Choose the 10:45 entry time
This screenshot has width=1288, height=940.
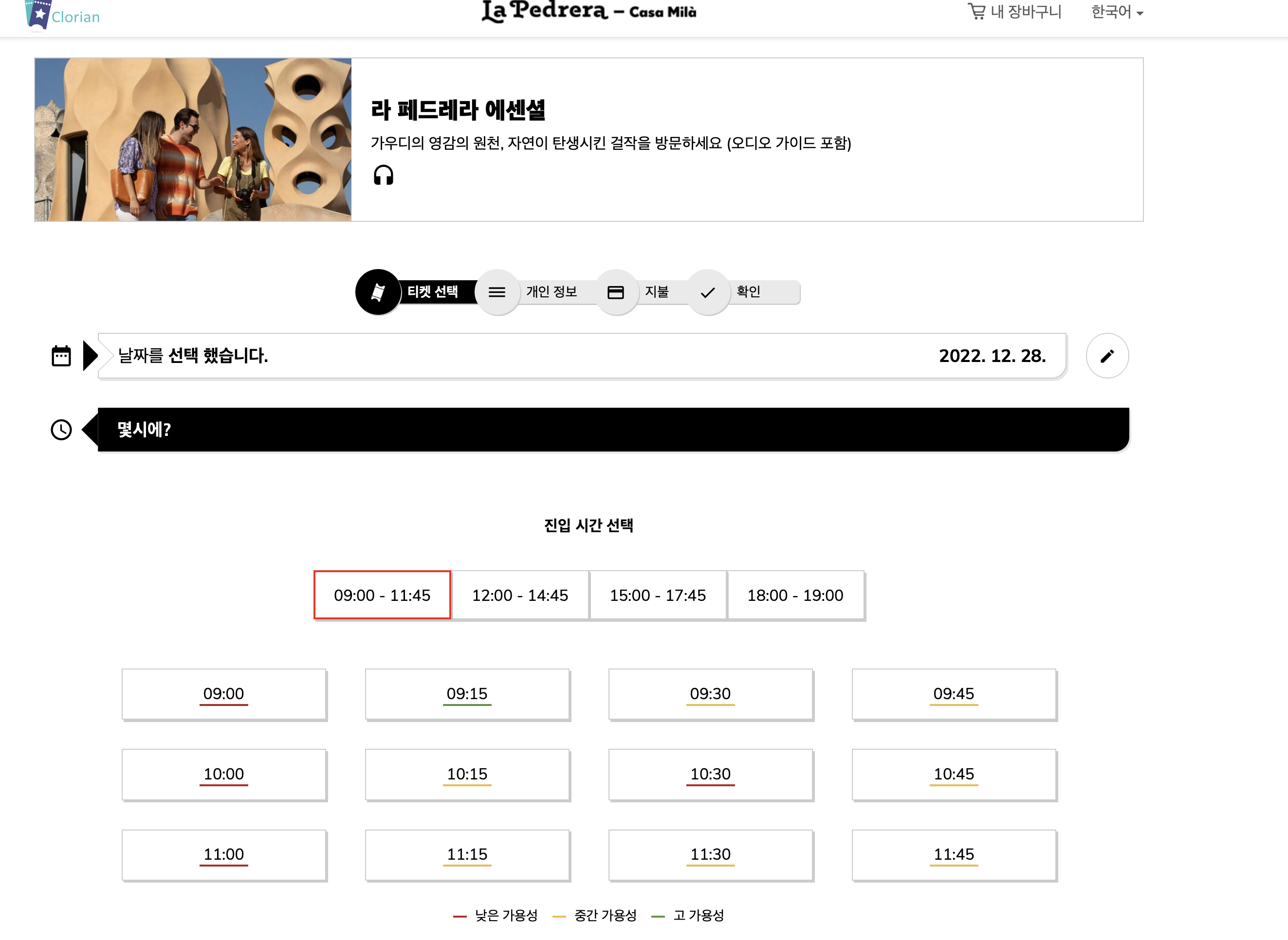[x=953, y=774]
